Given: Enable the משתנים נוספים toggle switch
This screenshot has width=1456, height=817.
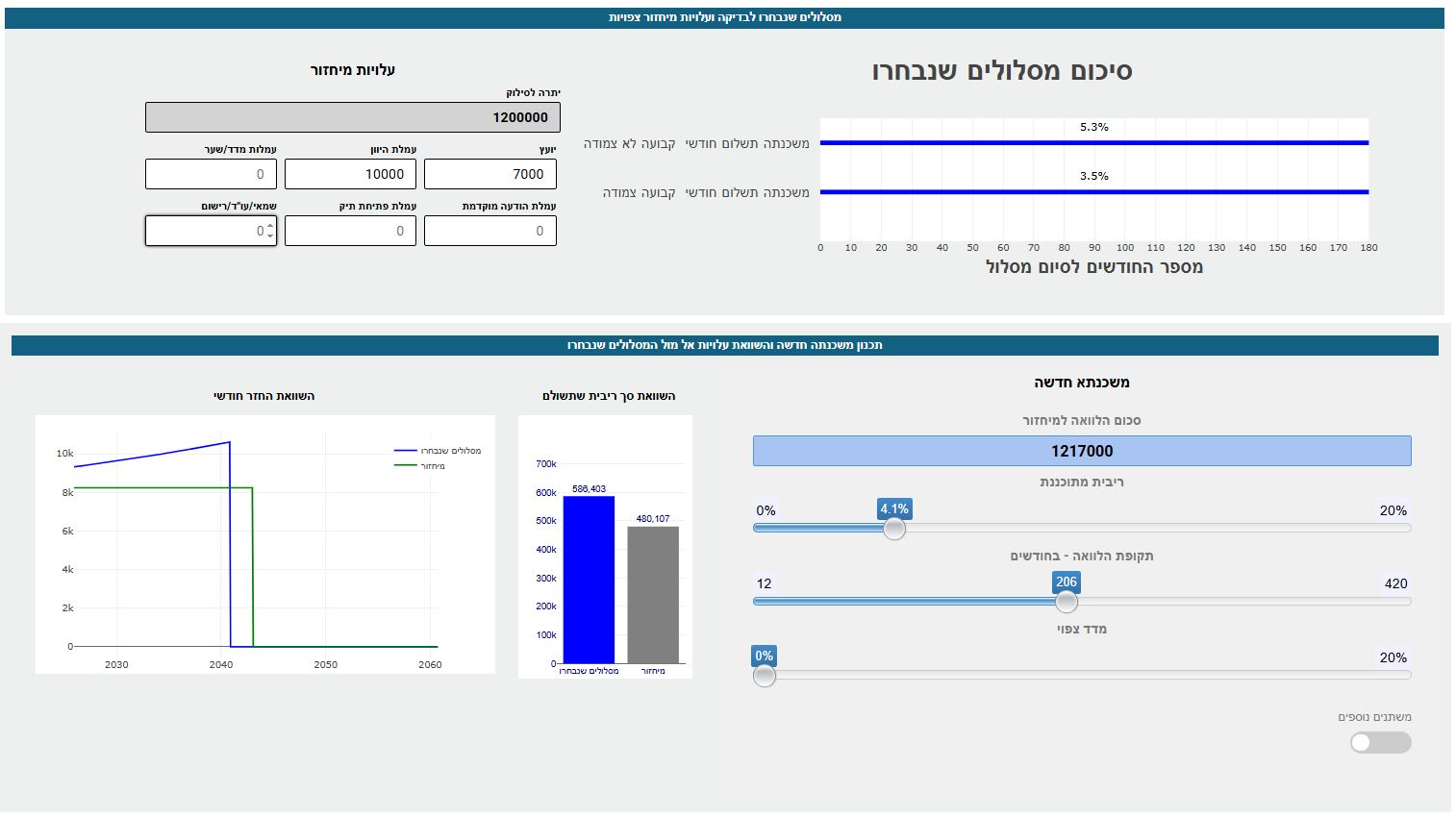Looking at the screenshot, I should click(x=1380, y=742).
